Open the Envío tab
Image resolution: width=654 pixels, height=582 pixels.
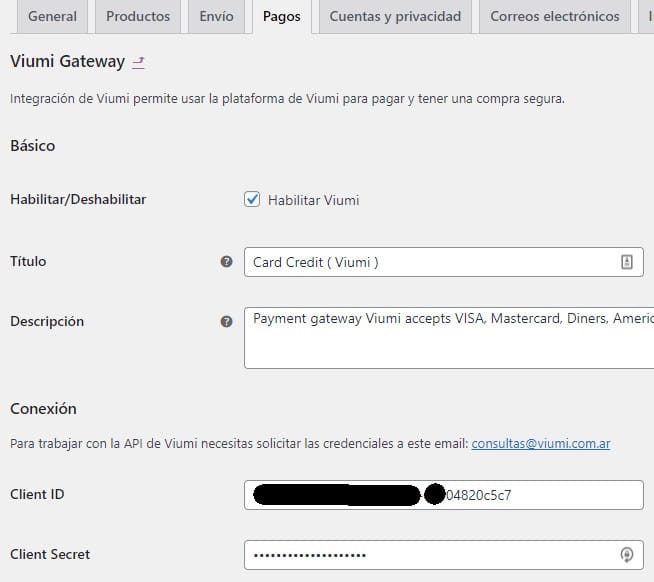216,16
